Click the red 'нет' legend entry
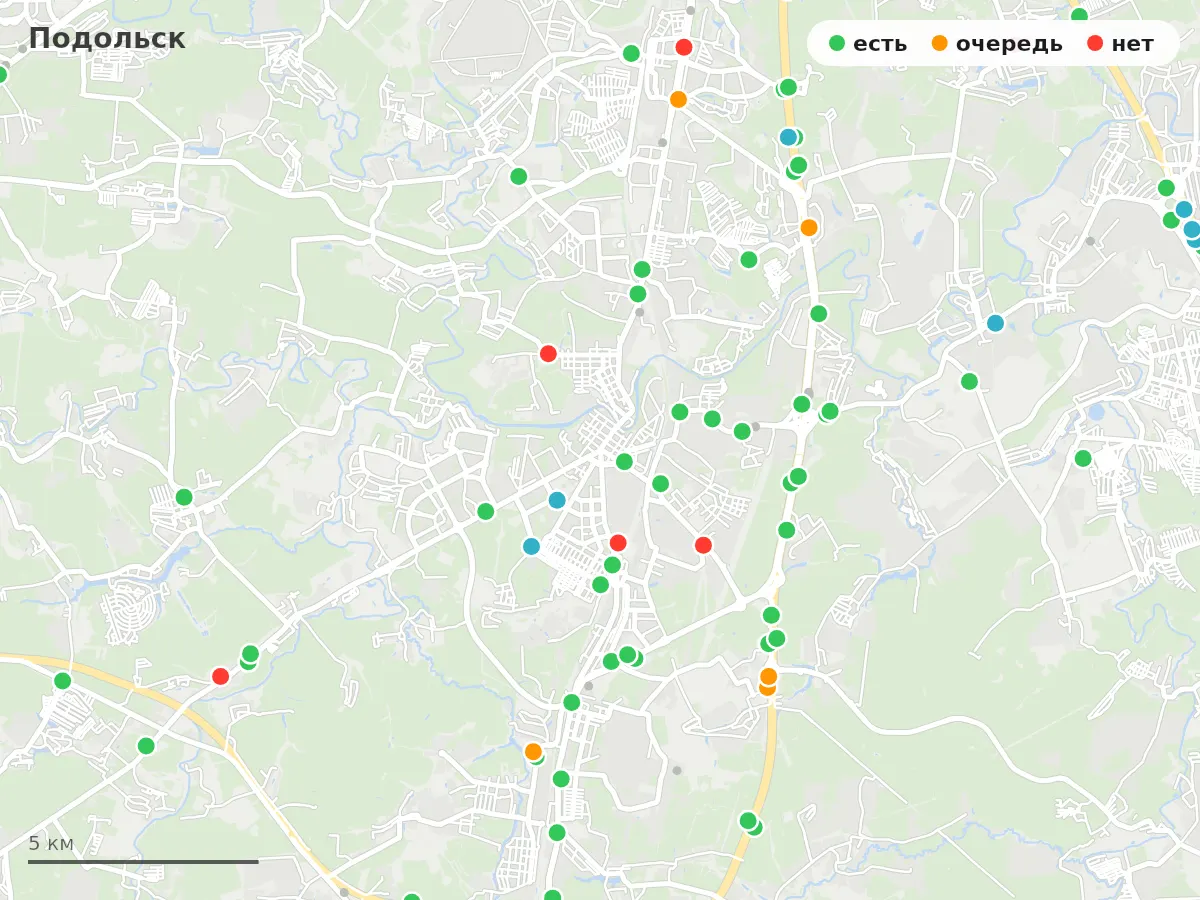The image size is (1200, 900). [1120, 44]
